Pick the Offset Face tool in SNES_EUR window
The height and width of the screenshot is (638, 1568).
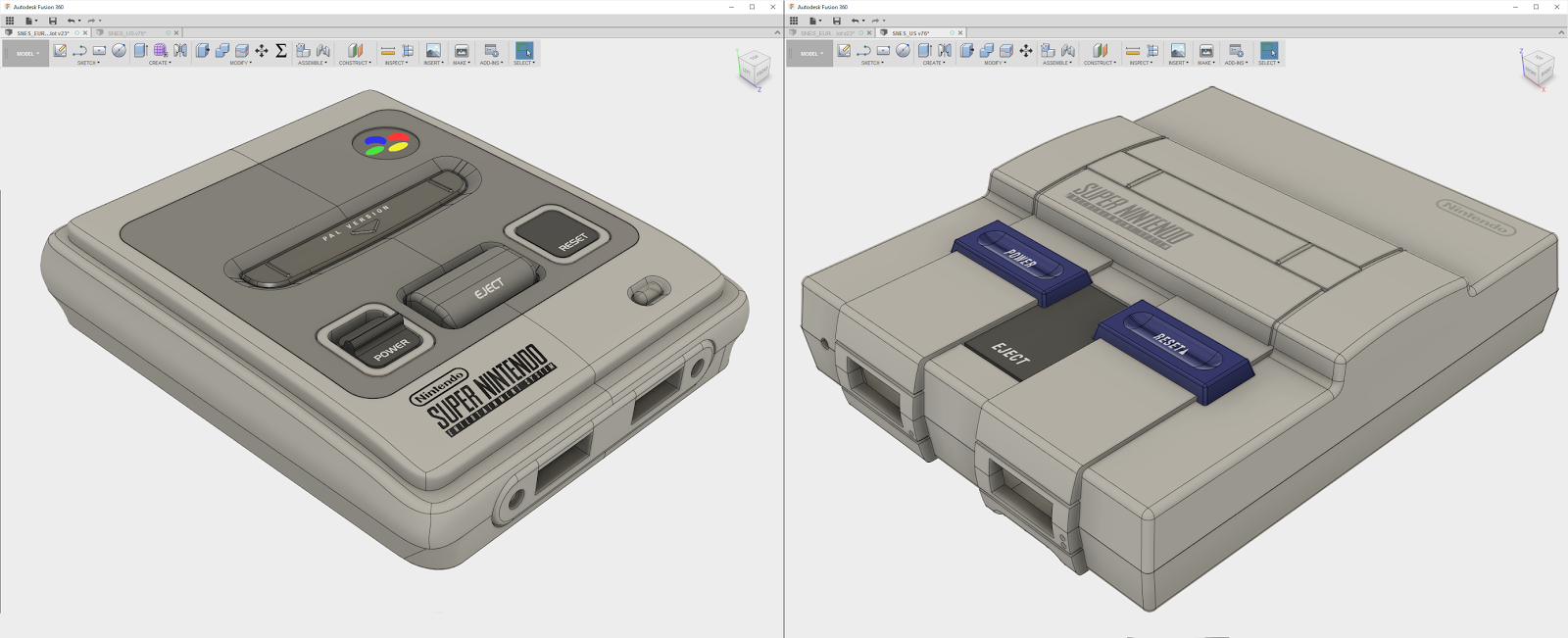coord(242,51)
